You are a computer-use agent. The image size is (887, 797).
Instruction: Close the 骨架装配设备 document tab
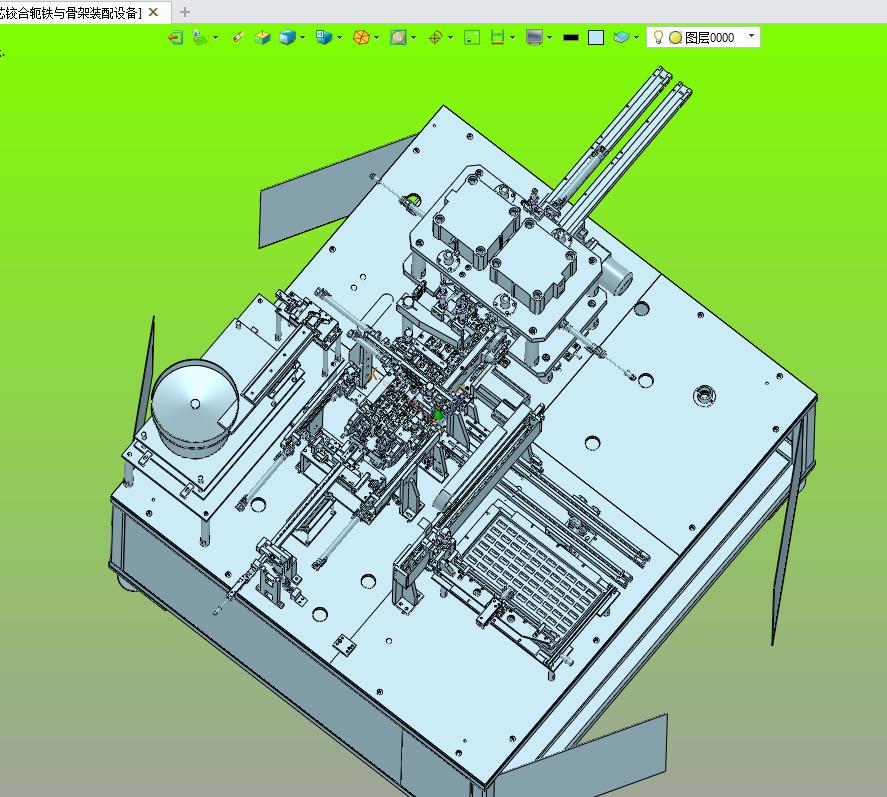[x=153, y=12]
